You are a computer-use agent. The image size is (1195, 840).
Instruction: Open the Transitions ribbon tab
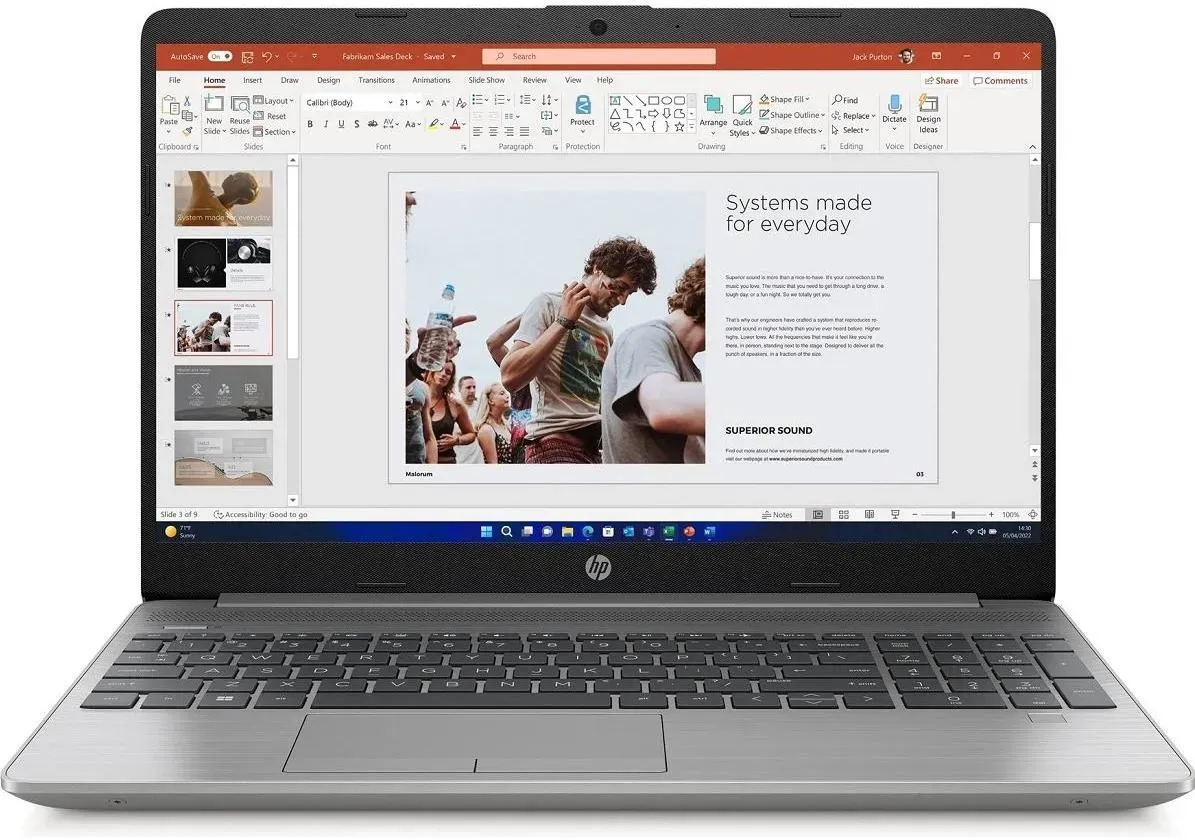(x=376, y=80)
